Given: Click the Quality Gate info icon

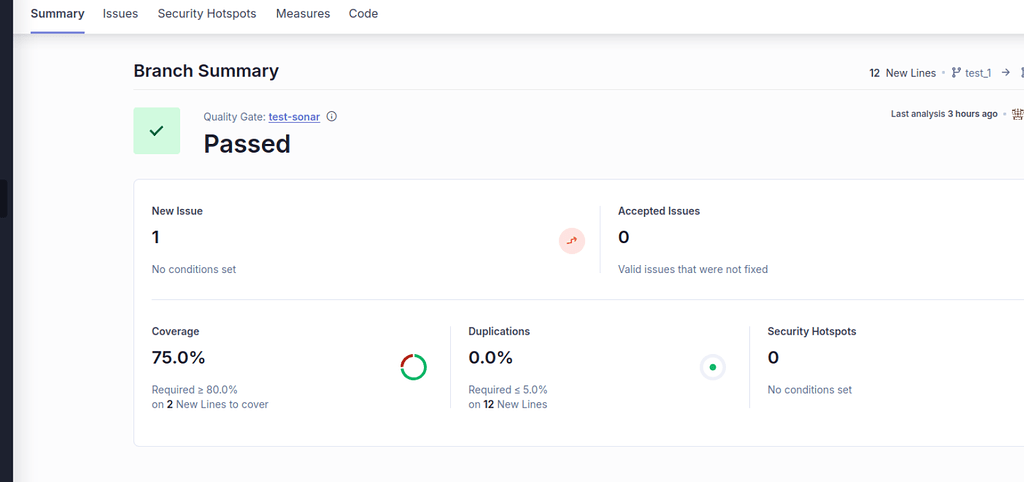Looking at the screenshot, I should (332, 117).
